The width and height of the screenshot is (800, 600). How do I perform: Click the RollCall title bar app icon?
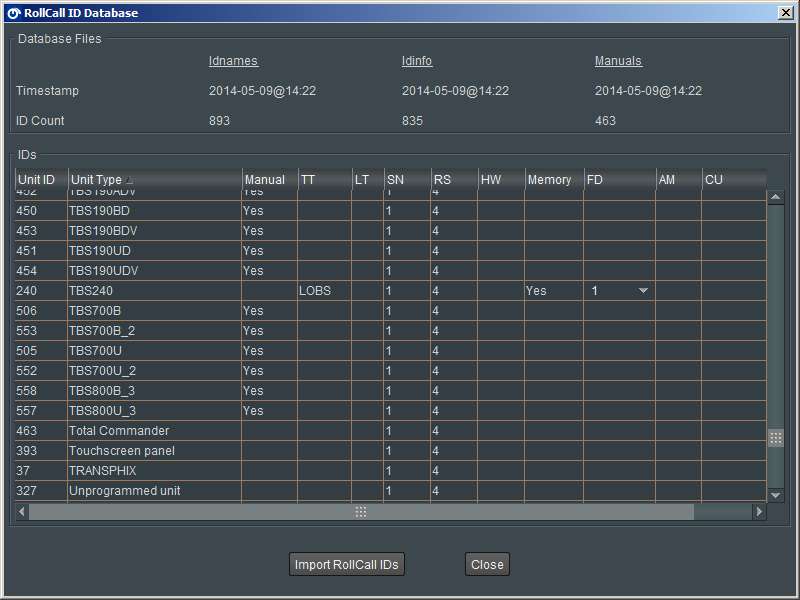tap(14, 13)
